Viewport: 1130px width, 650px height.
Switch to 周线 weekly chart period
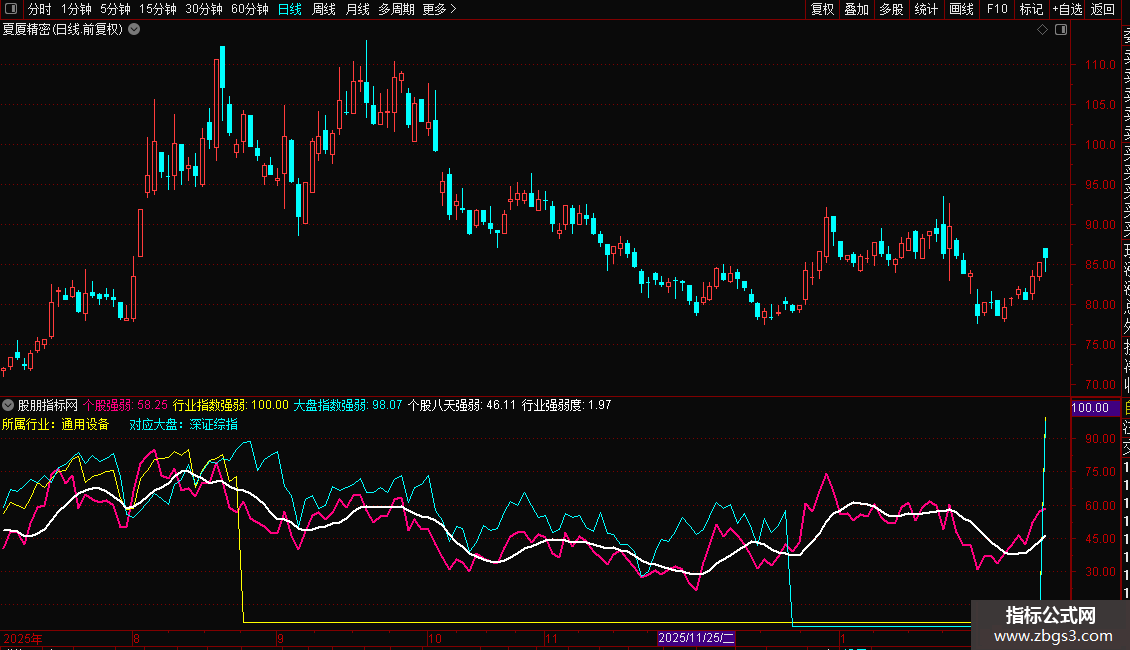[324, 10]
